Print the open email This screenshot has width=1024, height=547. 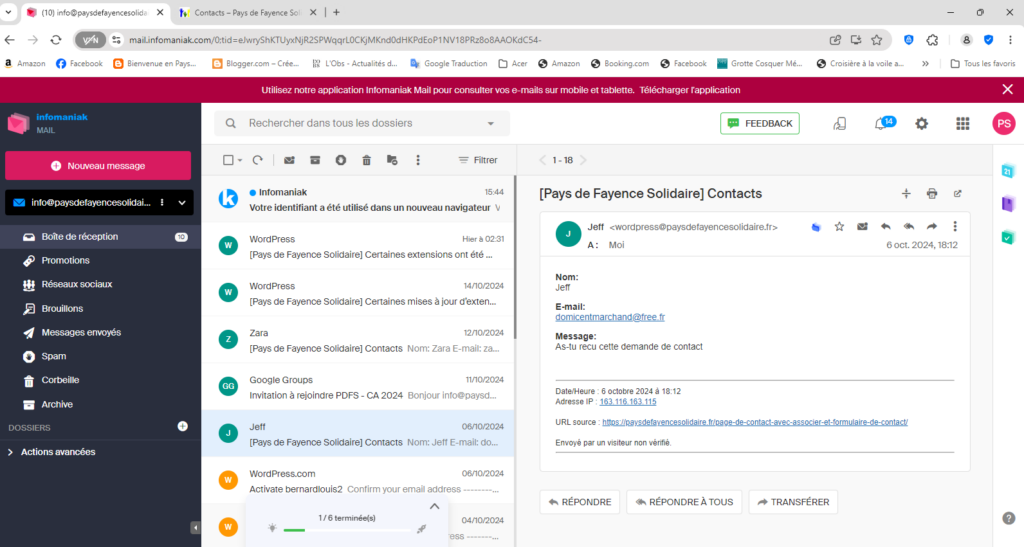932,194
